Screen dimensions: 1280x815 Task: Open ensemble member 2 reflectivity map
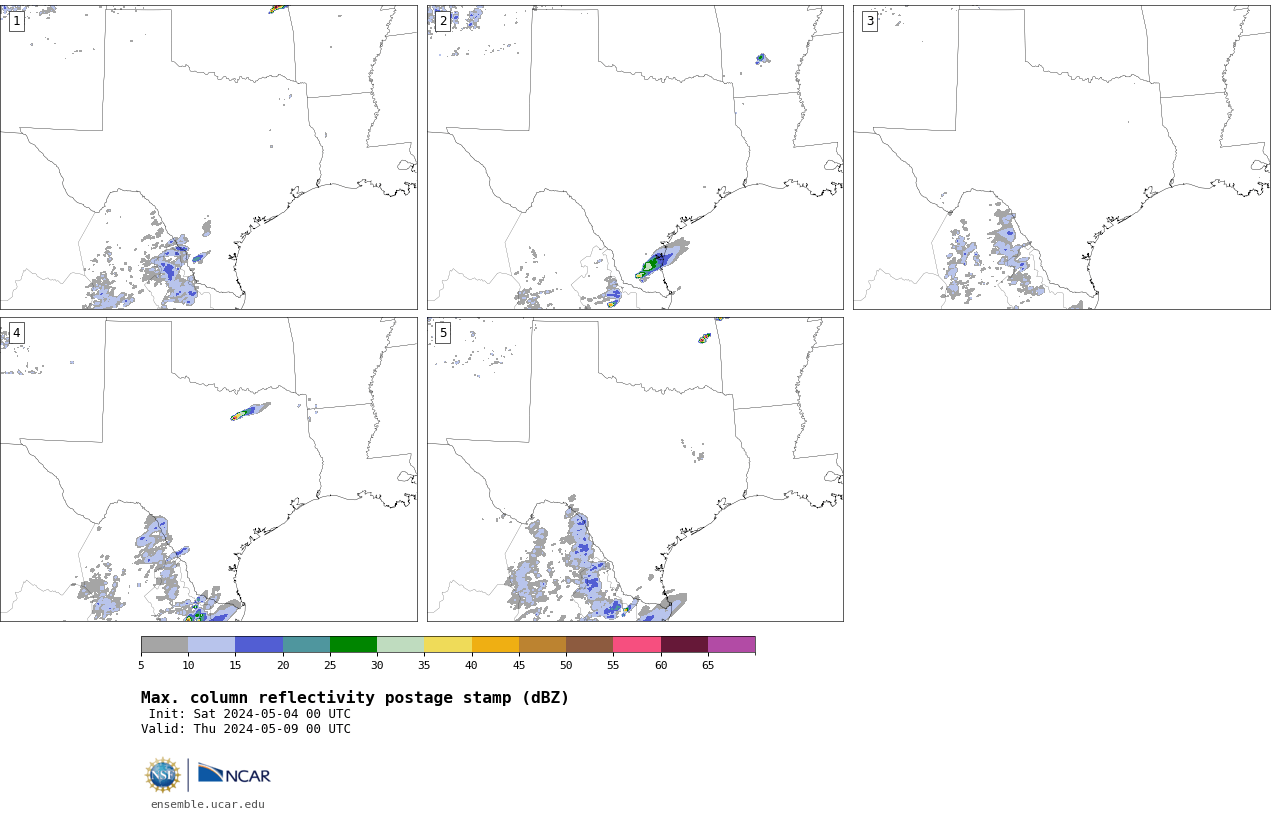click(635, 157)
